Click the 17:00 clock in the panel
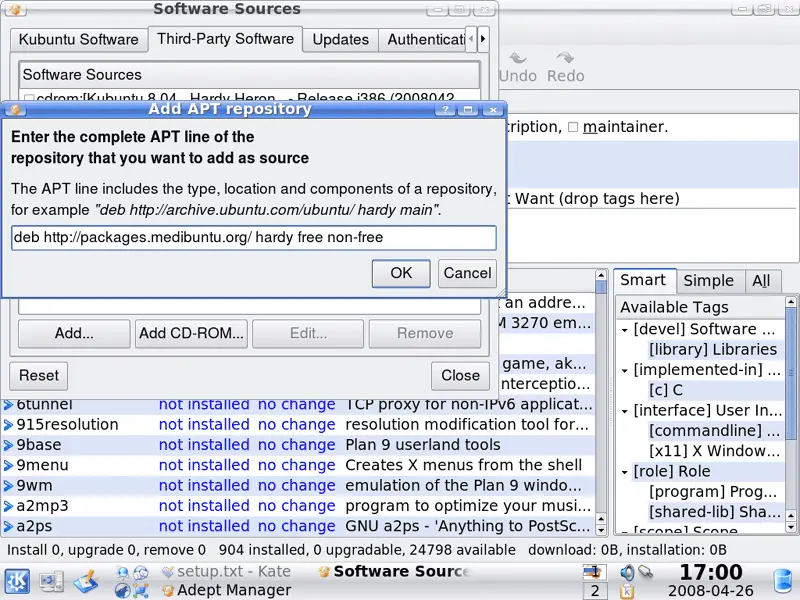The width and height of the screenshot is (800, 600). click(x=711, y=572)
